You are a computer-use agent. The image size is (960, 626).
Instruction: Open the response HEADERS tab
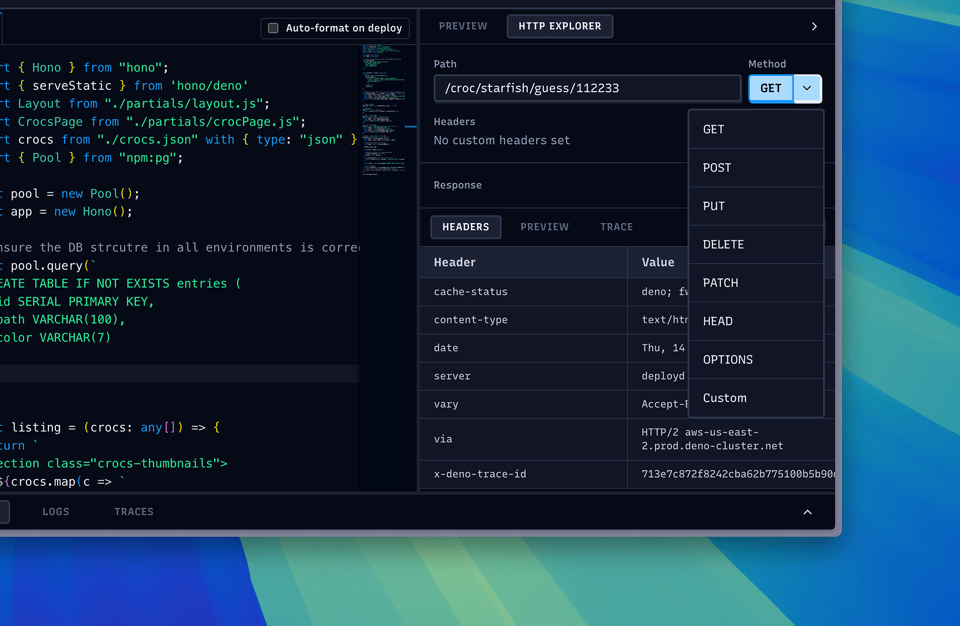[x=466, y=227]
